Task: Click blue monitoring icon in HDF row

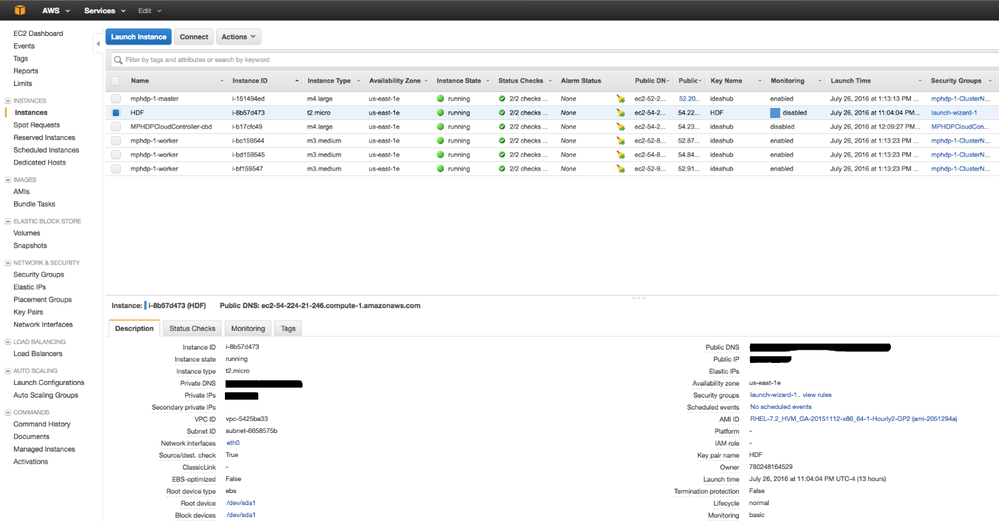Action: pos(775,113)
